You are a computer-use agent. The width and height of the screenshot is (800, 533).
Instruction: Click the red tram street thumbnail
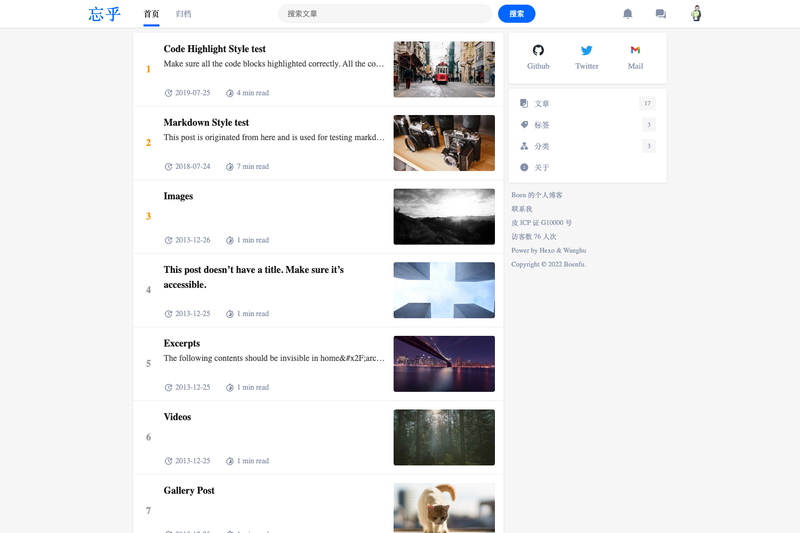(x=444, y=69)
